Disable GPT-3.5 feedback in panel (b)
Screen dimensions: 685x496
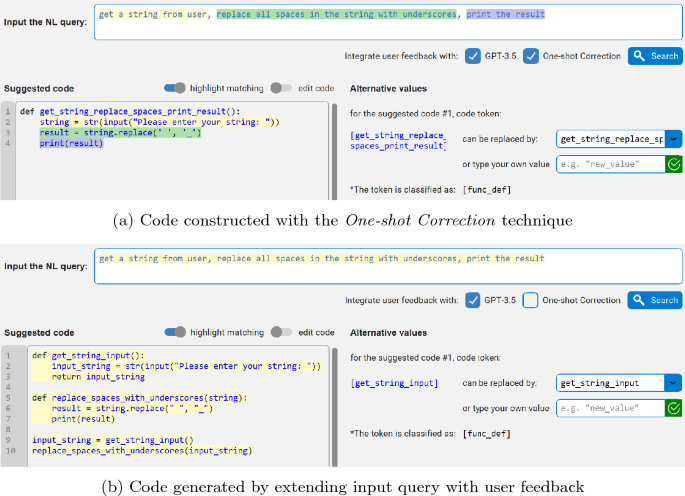473,300
